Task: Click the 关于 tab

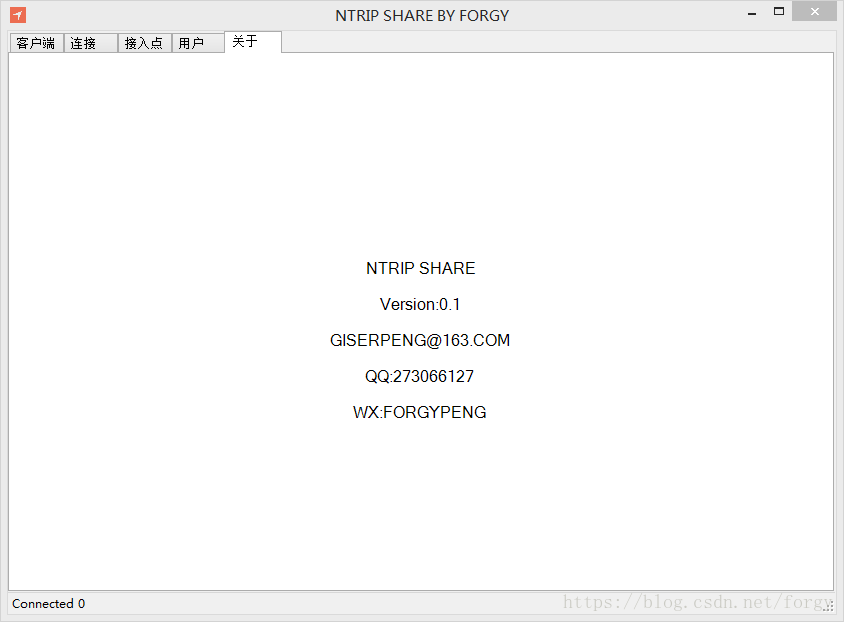Action: [x=253, y=42]
